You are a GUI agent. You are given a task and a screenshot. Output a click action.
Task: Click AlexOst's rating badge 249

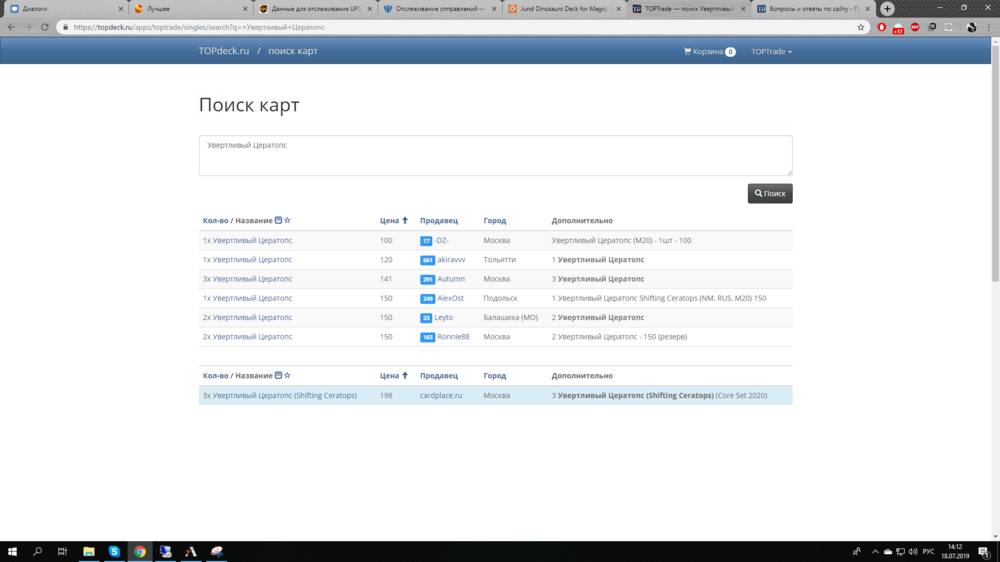click(427, 299)
